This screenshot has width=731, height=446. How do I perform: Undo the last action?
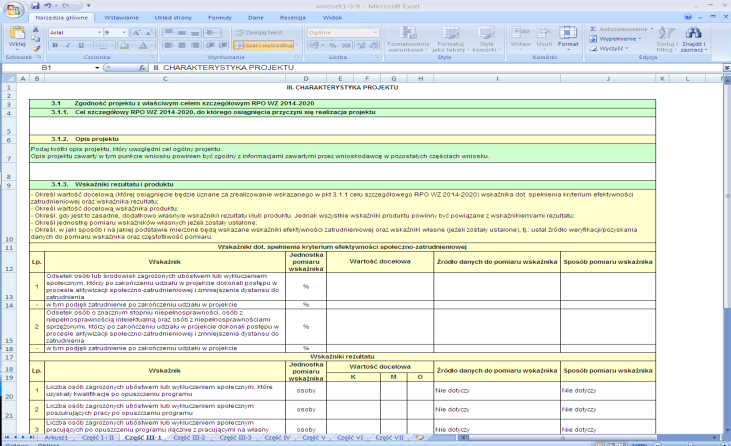coord(48,6)
